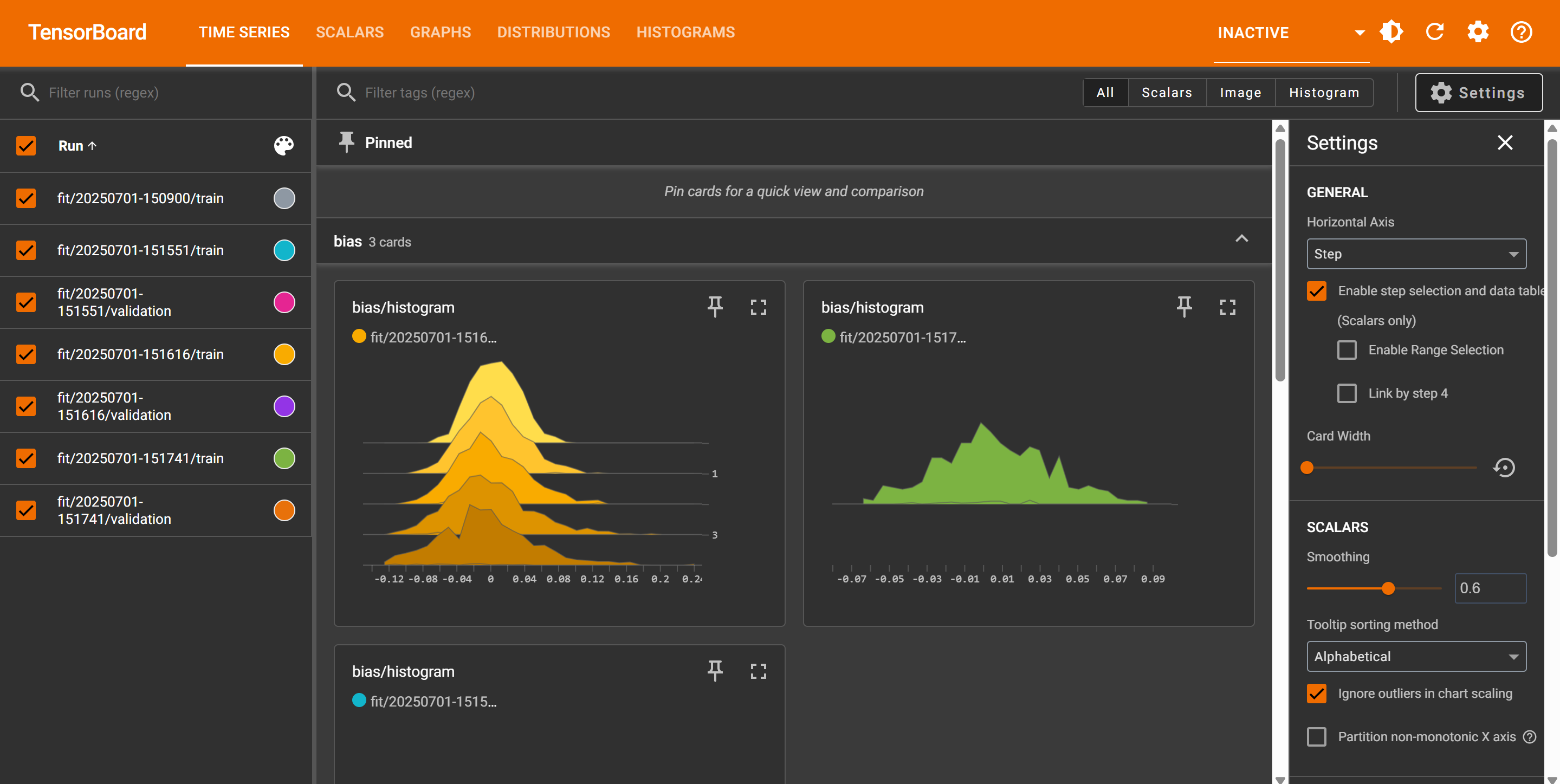Click the Settings panel scrollbar
This screenshot has width=1560, height=784.
1551,348
